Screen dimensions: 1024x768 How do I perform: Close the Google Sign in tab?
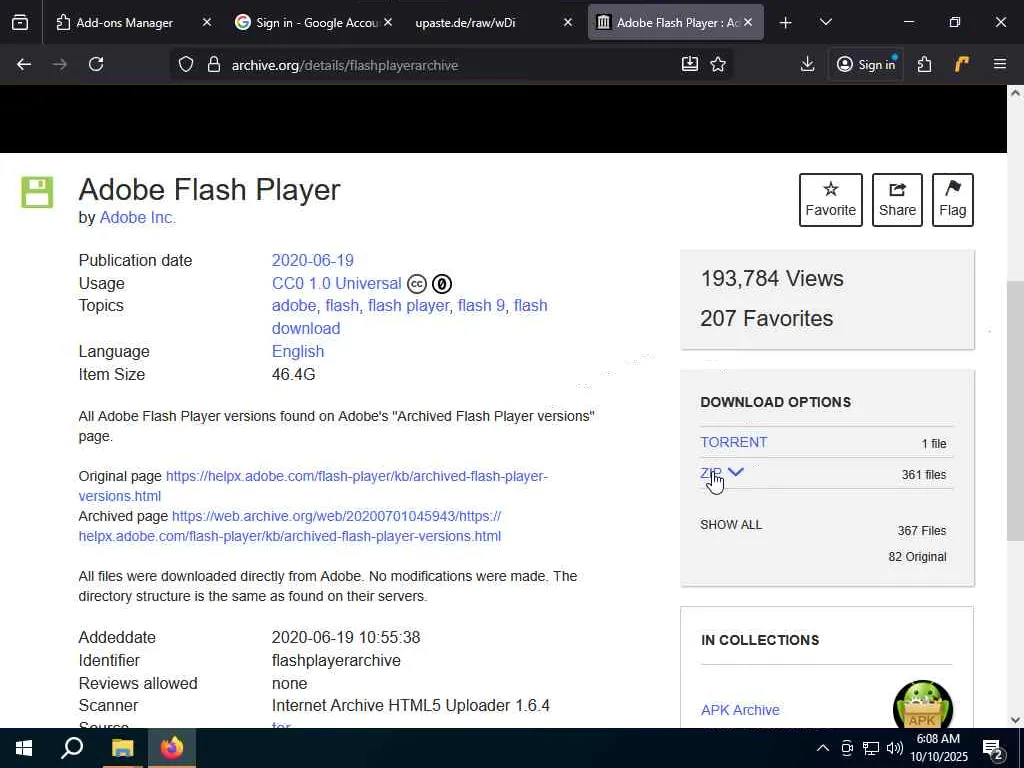coord(388,22)
